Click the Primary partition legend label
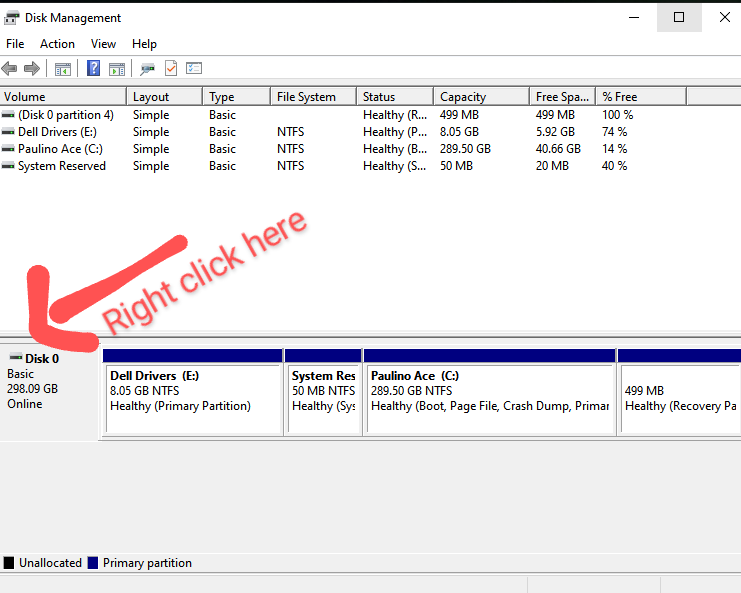This screenshot has height=593, width=741. [x=147, y=563]
